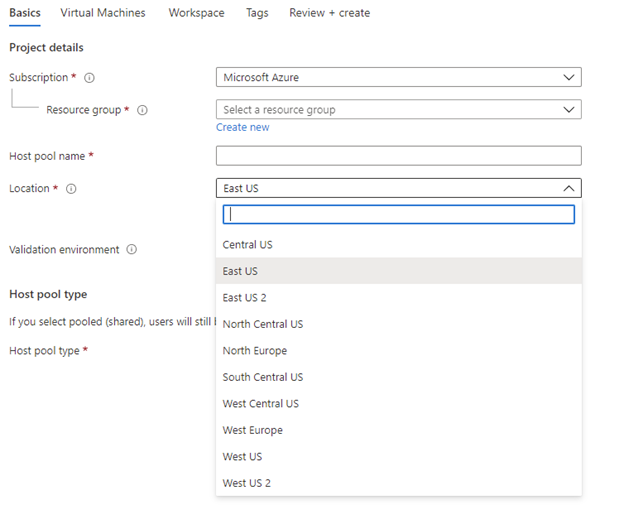624x529 pixels.
Task: Select West Europe from the list
Action: [399, 430]
